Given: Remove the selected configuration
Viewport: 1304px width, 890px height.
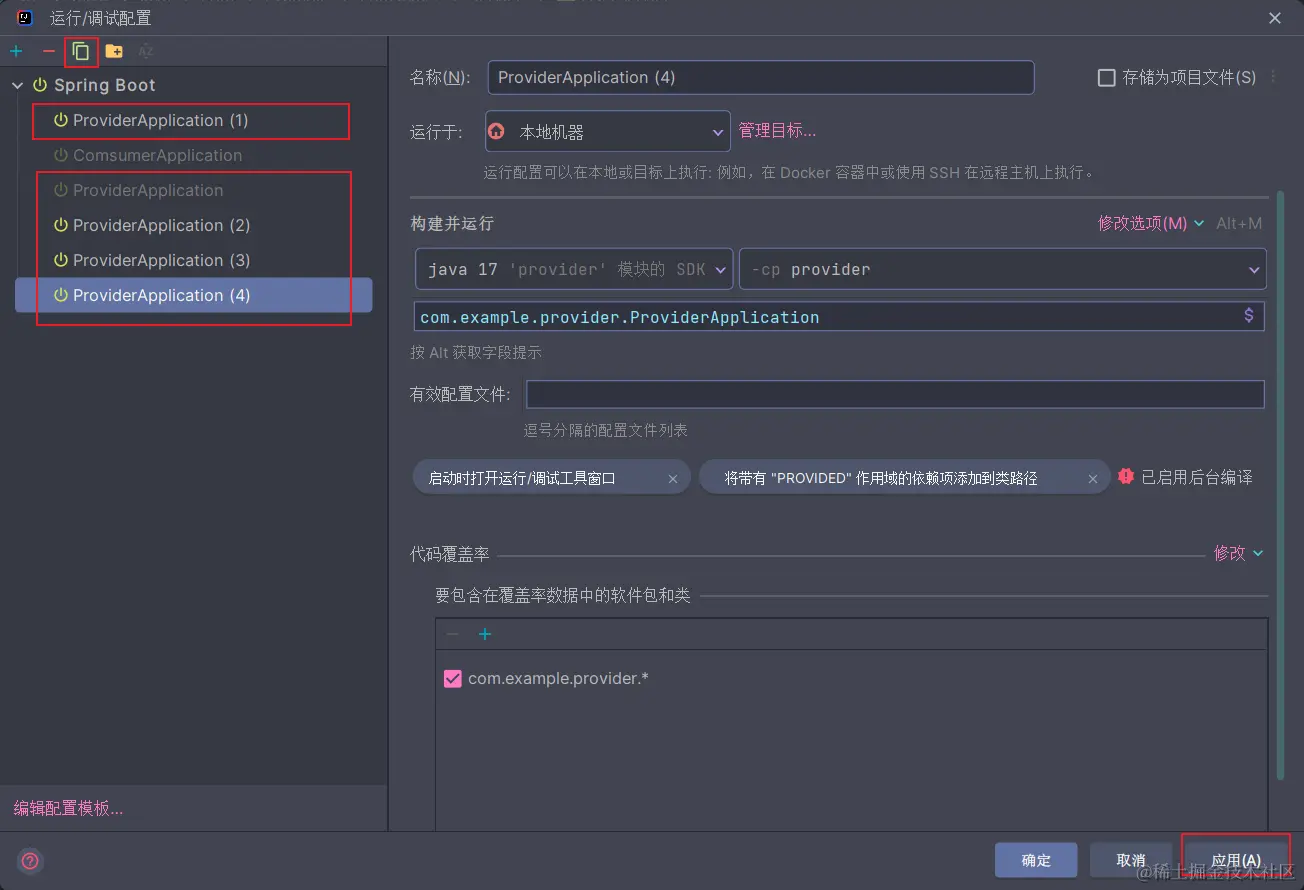Looking at the screenshot, I should (x=48, y=51).
